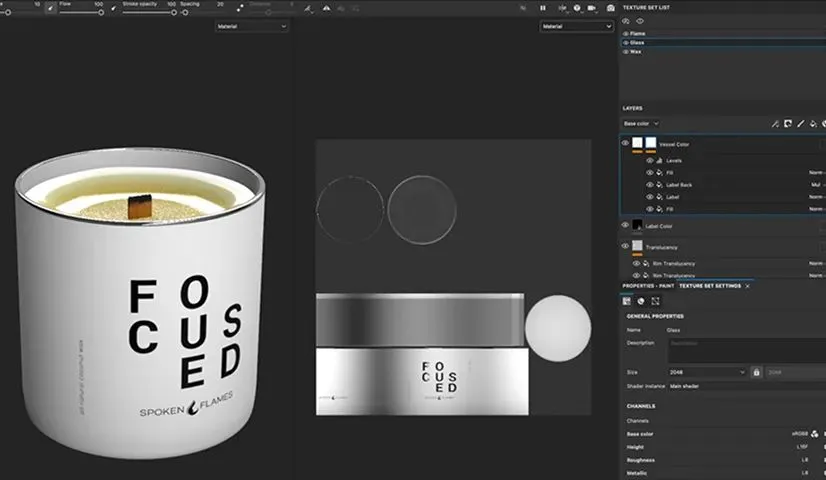Add a paint layer with brush icon
Screen dimensions: 826x480
point(800,123)
